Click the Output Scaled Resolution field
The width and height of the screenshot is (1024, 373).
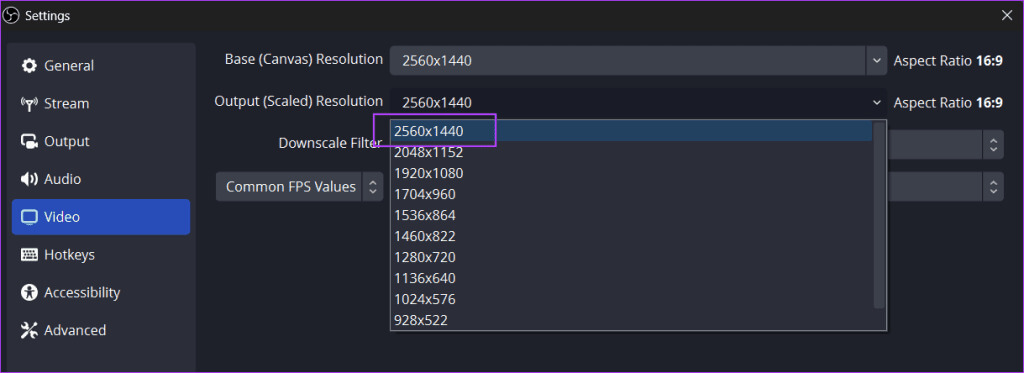[x=639, y=103]
